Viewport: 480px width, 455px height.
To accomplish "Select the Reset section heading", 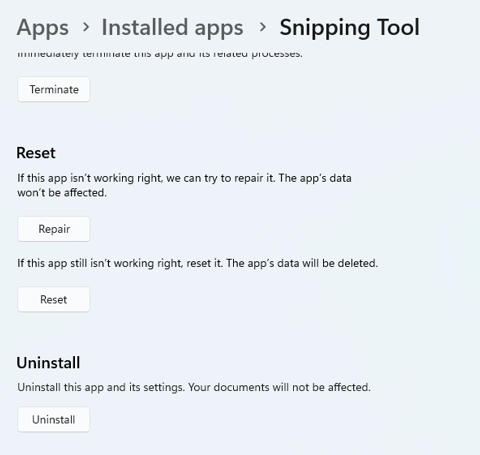I will (x=36, y=153).
